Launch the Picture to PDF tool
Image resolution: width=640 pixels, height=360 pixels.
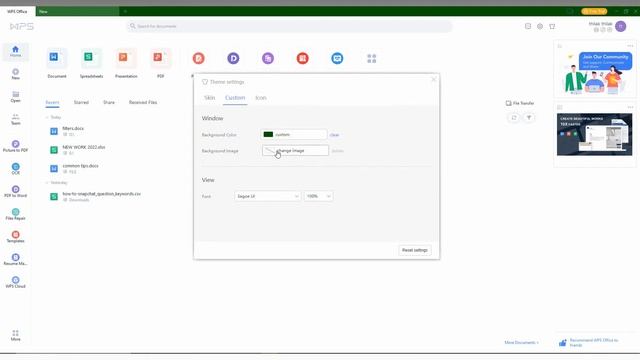click(x=16, y=146)
